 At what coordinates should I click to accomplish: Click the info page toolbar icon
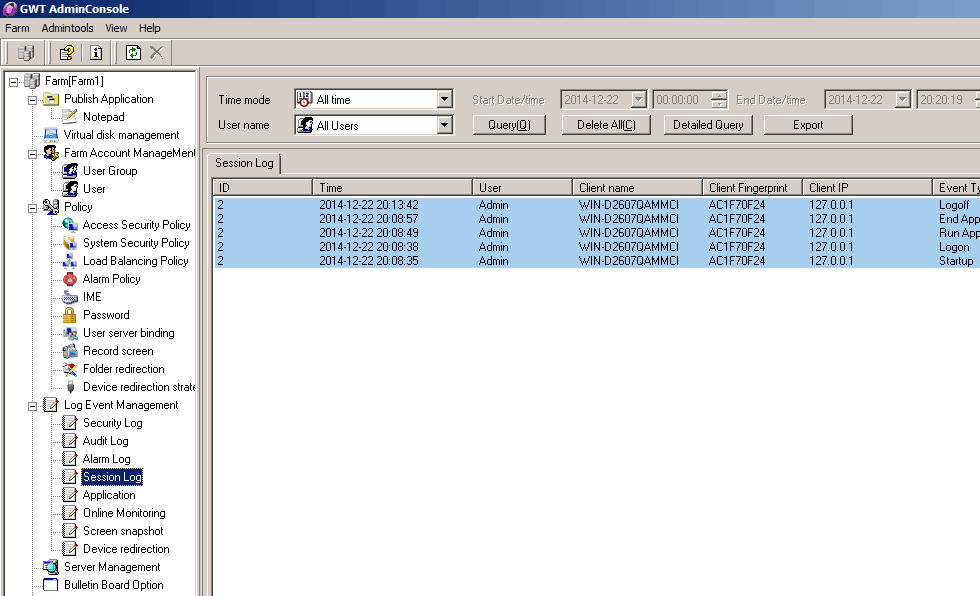click(96, 53)
